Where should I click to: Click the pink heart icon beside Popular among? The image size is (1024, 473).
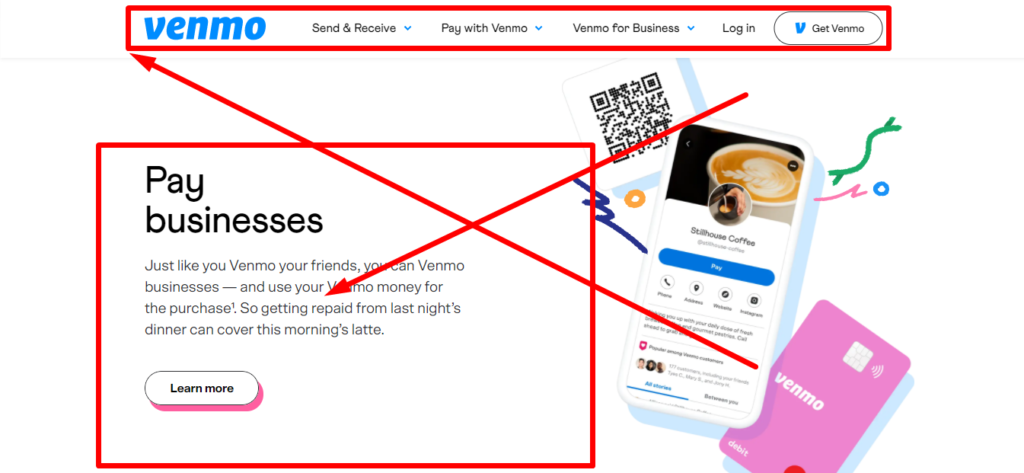coord(643,346)
